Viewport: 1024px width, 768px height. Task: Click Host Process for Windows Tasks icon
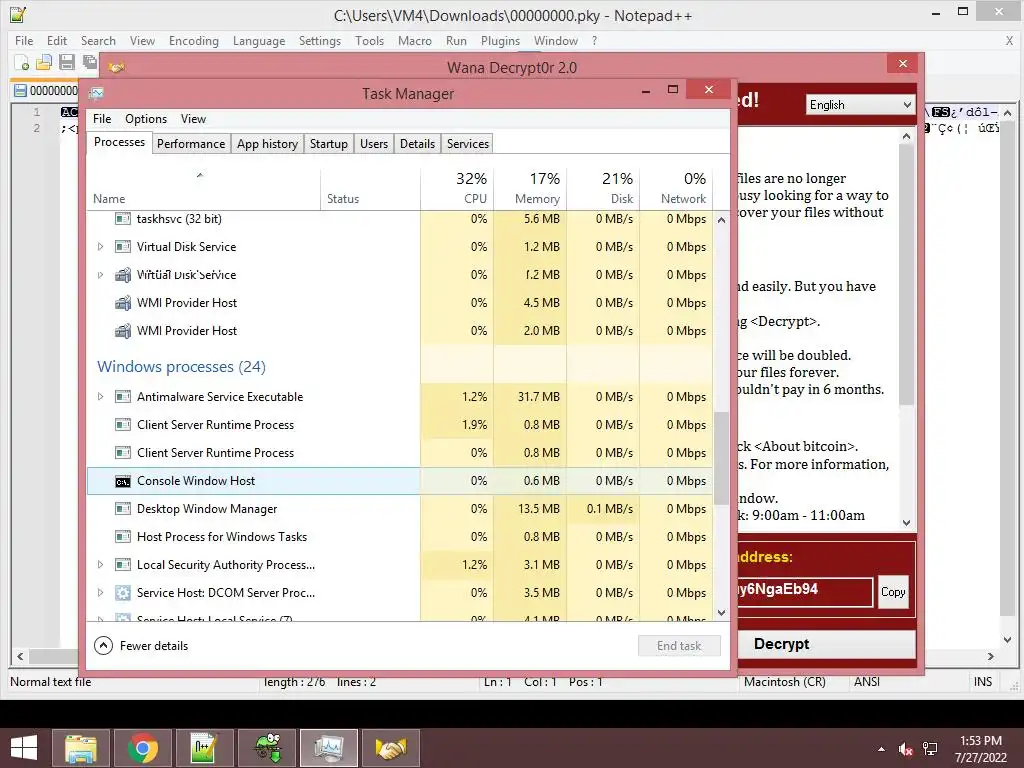click(123, 537)
